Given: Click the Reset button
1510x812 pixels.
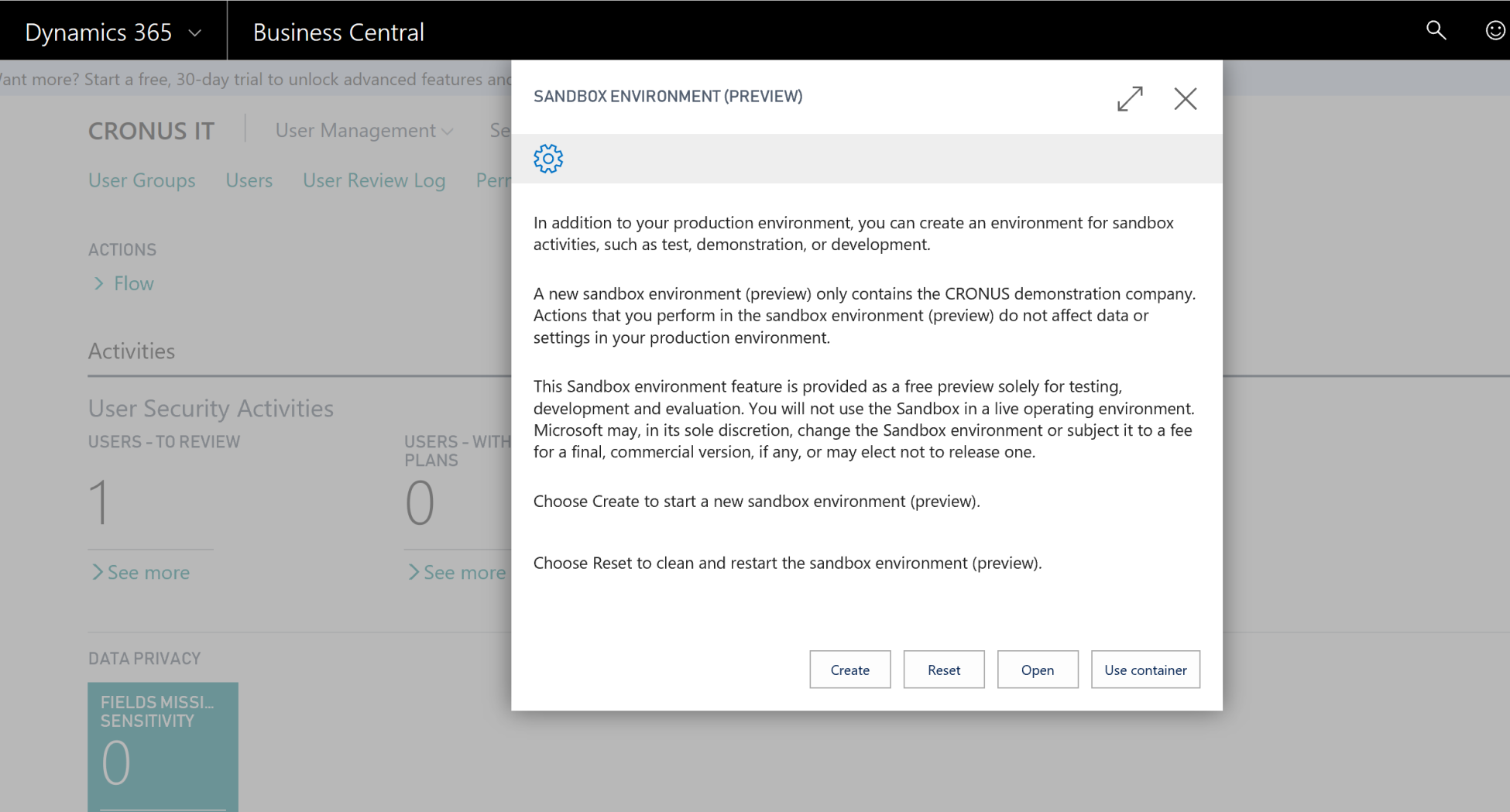Looking at the screenshot, I should point(944,670).
